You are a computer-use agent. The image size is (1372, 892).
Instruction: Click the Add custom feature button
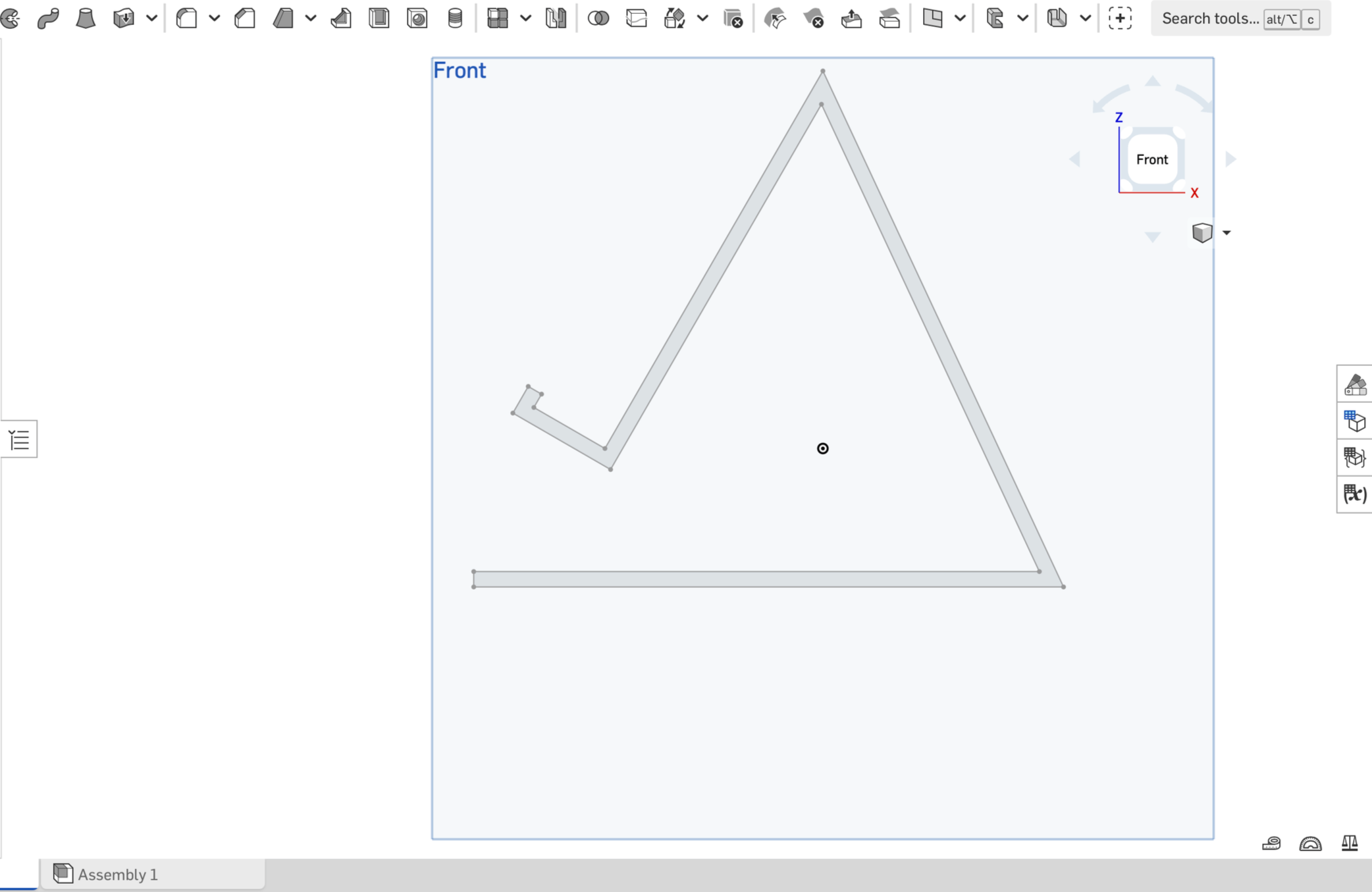1120,18
